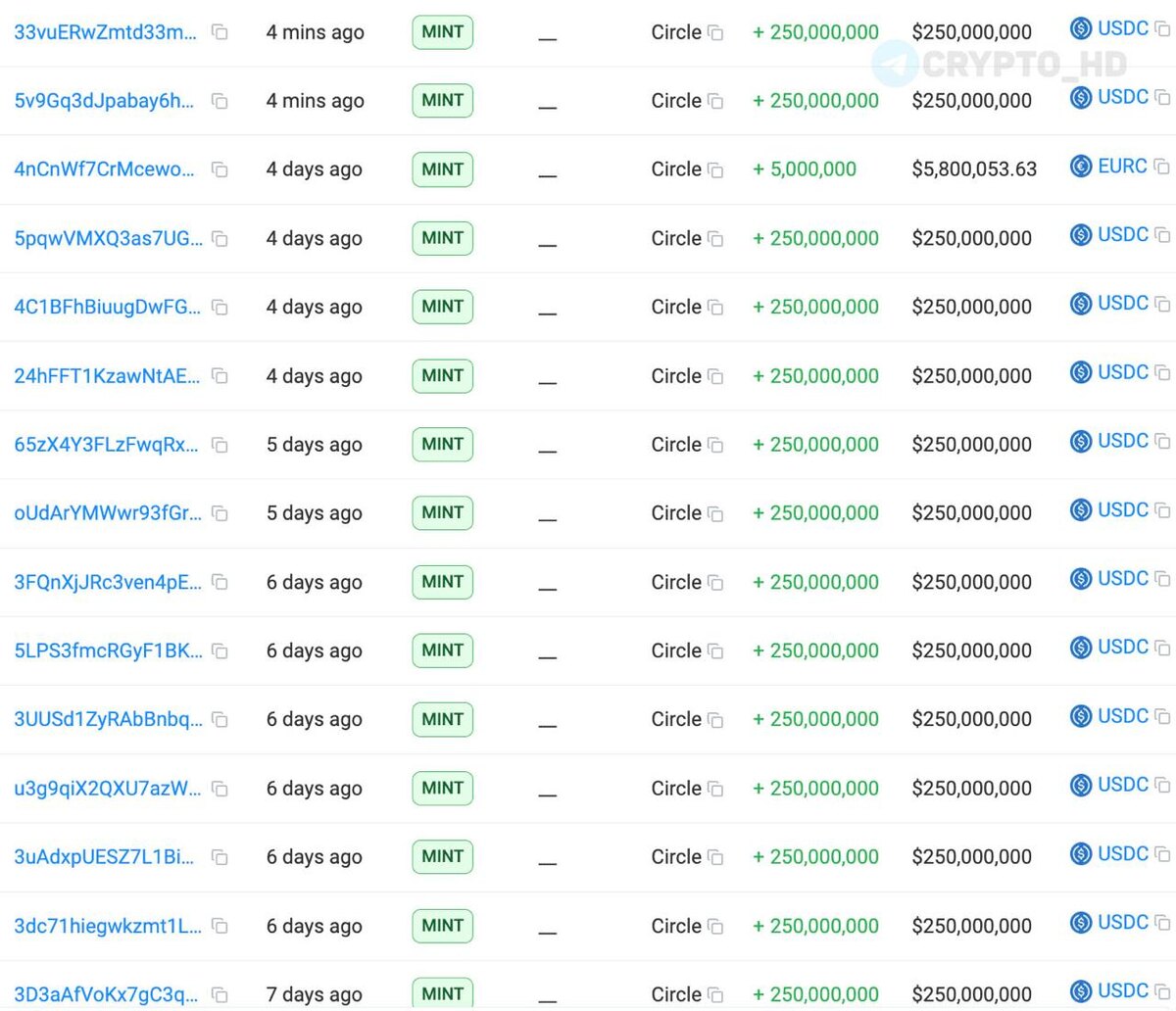Open transaction 4C1BFhBiuugDwFG link
1176x1011 pixels.
point(107,307)
